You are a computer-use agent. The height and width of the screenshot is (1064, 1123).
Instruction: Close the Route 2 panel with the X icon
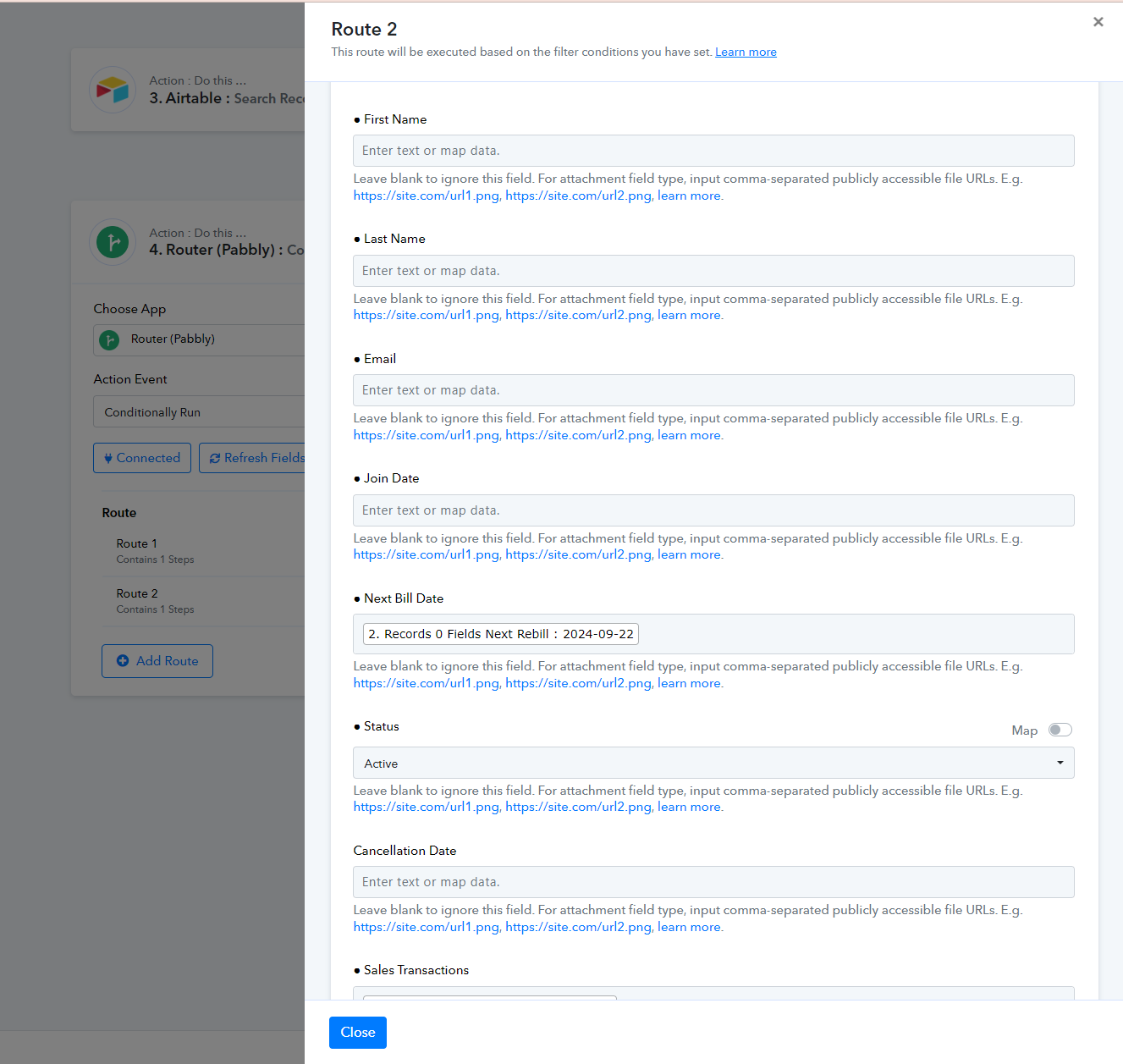[1098, 22]
